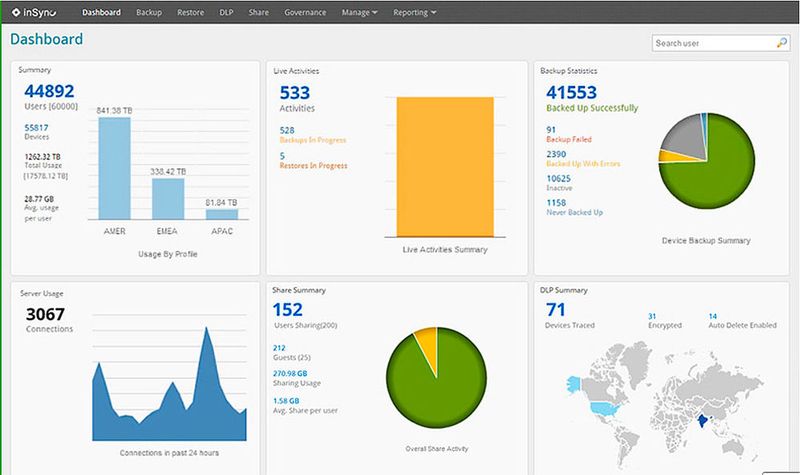Open 2390 Backed Up With Errors link
This screenshot has width=800, height=475.
click(x=557, y=154)
